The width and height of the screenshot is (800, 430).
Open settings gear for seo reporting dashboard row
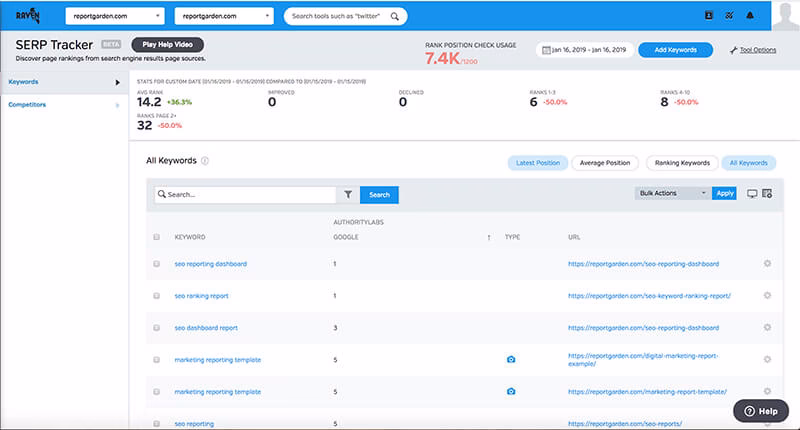(x=767, y=264)
